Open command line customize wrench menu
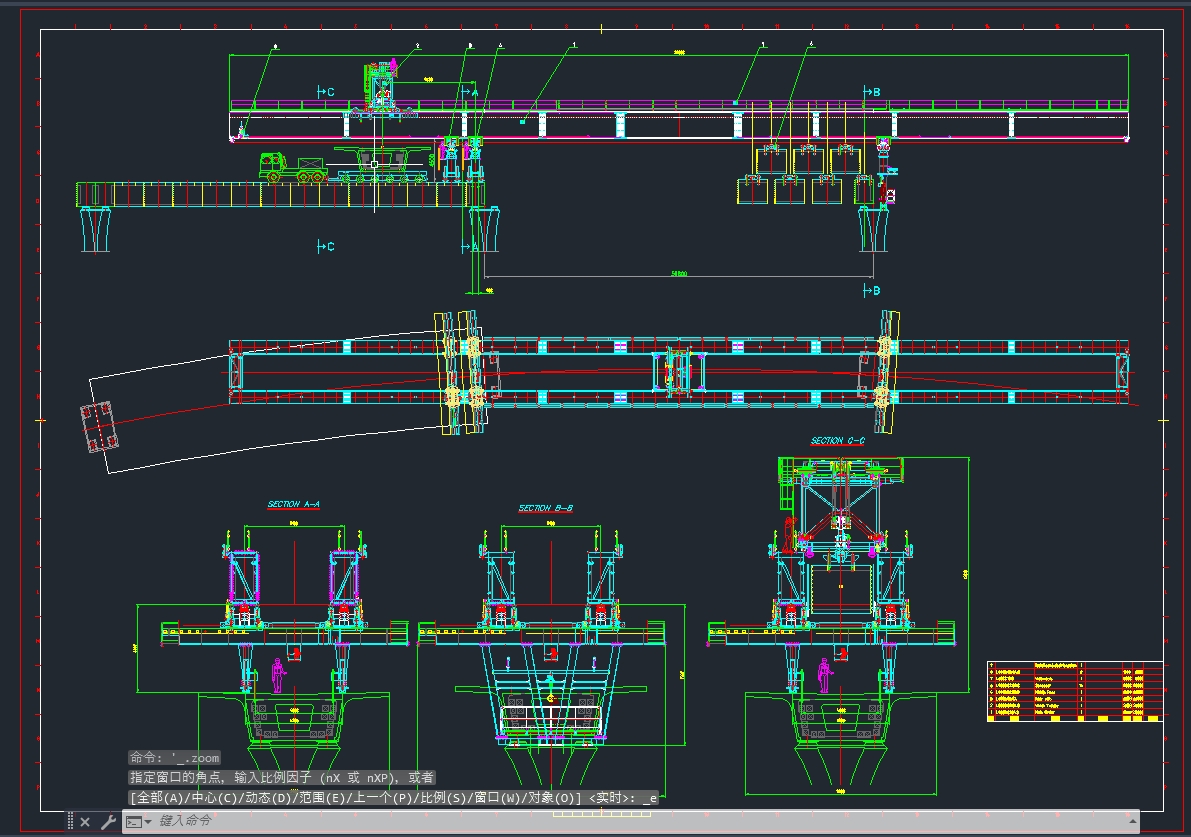The width and height of the screenshot is (1191, 837). tap(108, 822)
